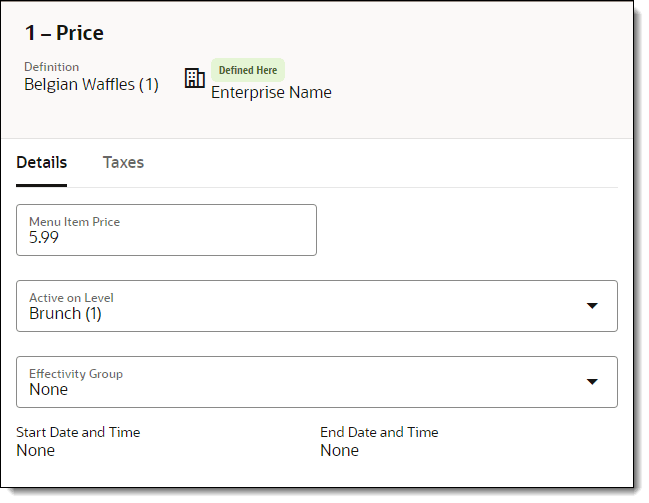This screenshot has height=503, width=649.
Task: Click the green Defined Here badge
Action: (248, 70)
